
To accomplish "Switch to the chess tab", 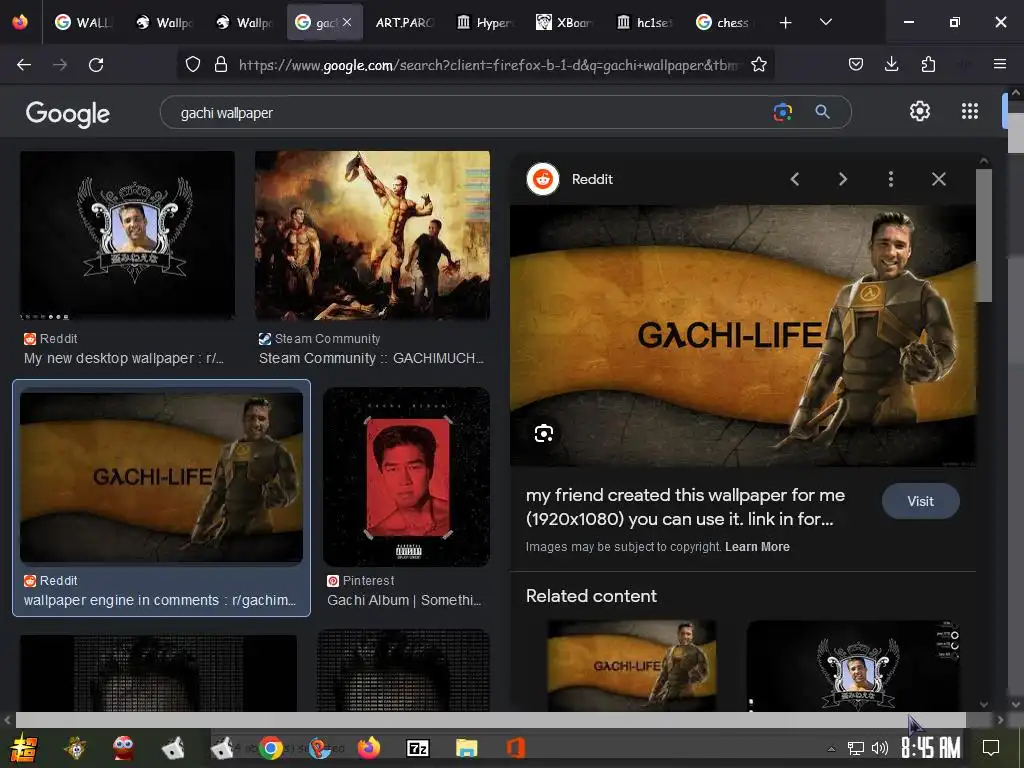I will click(726, 23).
